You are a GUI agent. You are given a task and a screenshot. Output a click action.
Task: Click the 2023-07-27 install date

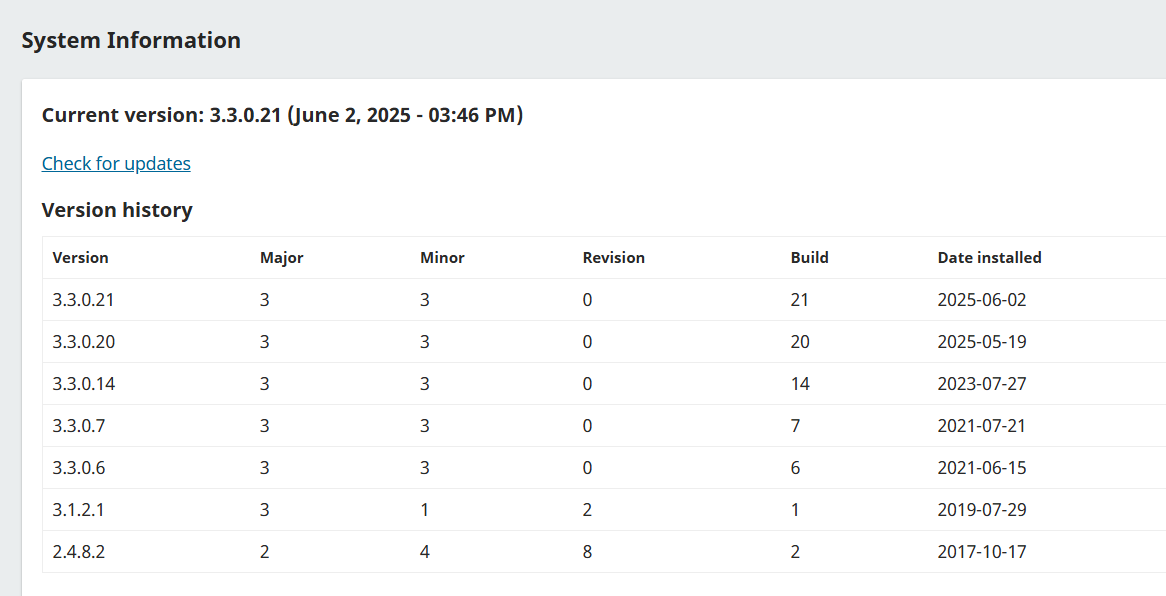(981, 383)
